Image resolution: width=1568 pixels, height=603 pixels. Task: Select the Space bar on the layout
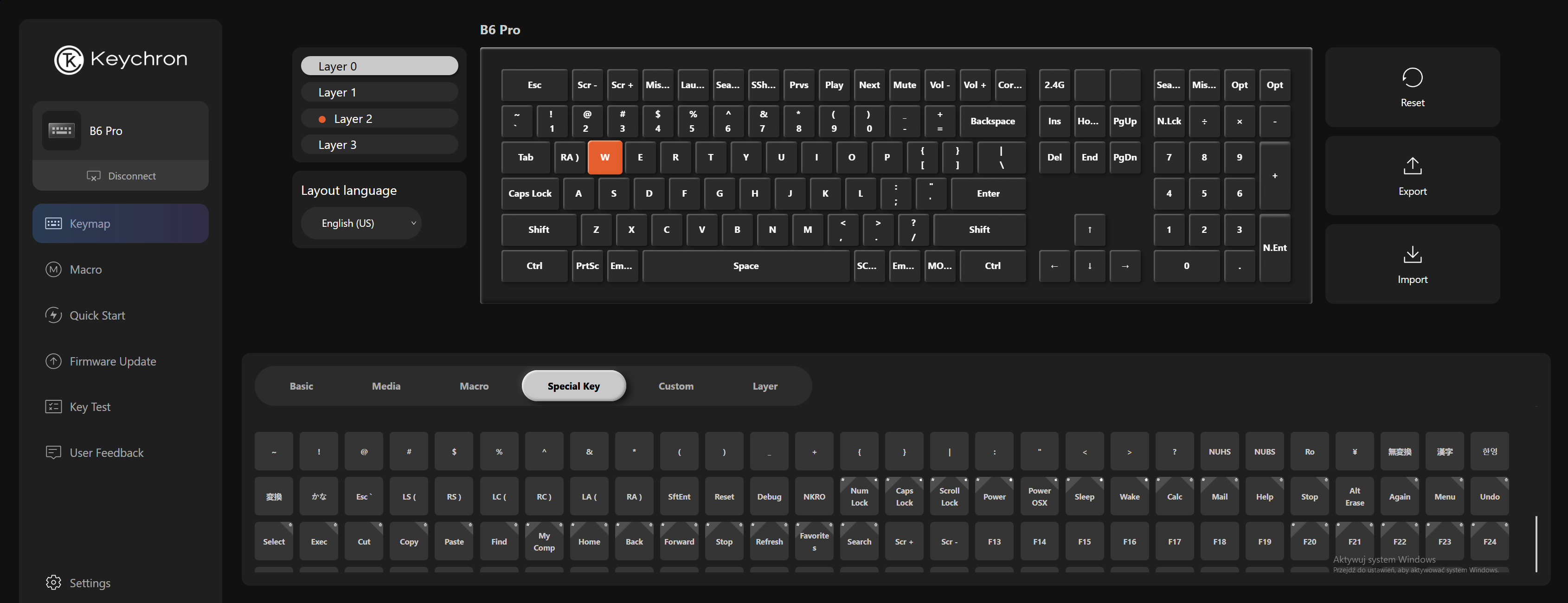pyautogui.click(x=745, y=266)
